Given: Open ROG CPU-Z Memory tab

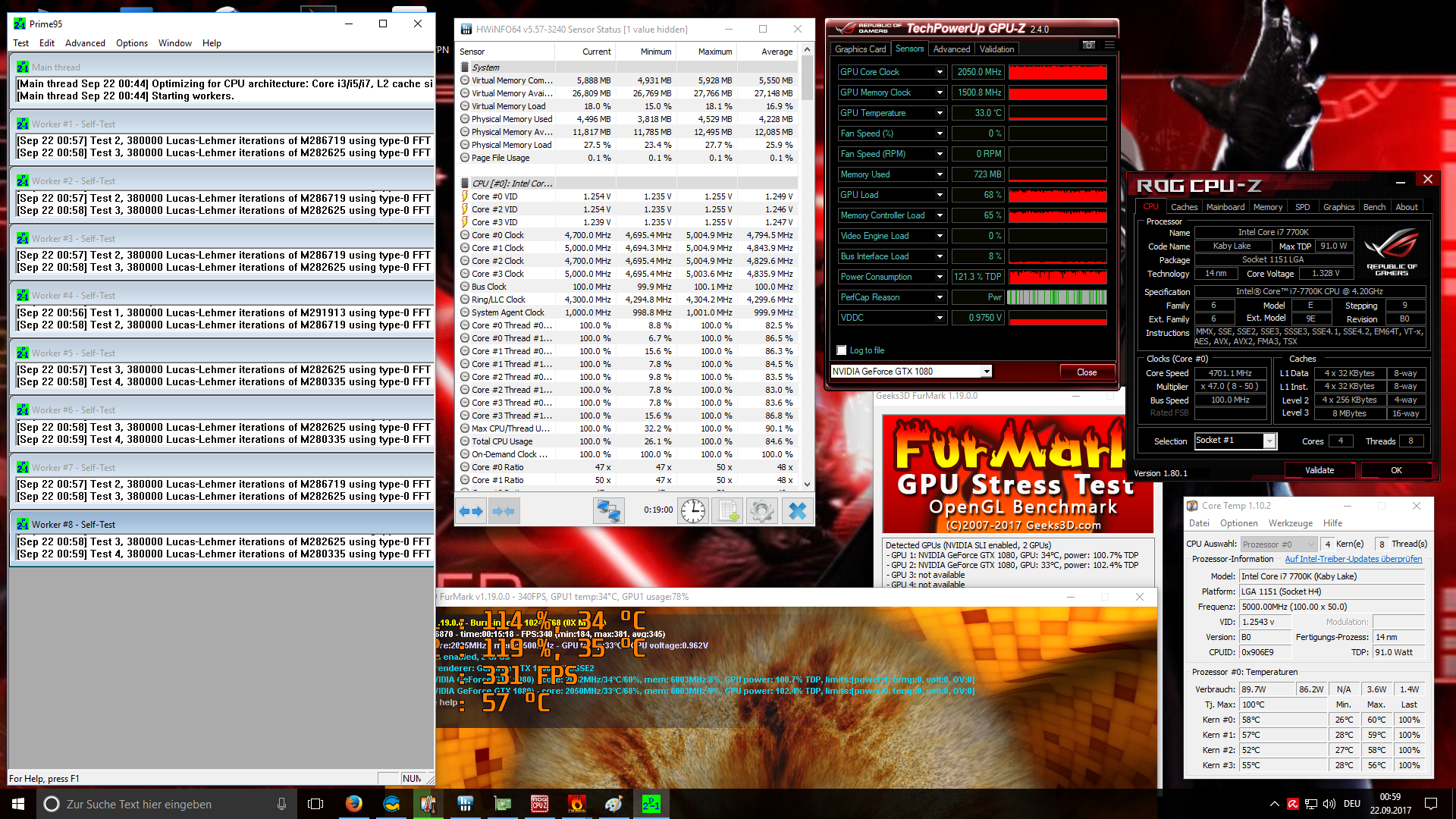Looking at the screenshot, I should pyautogui.click(x=1267, y=207).
